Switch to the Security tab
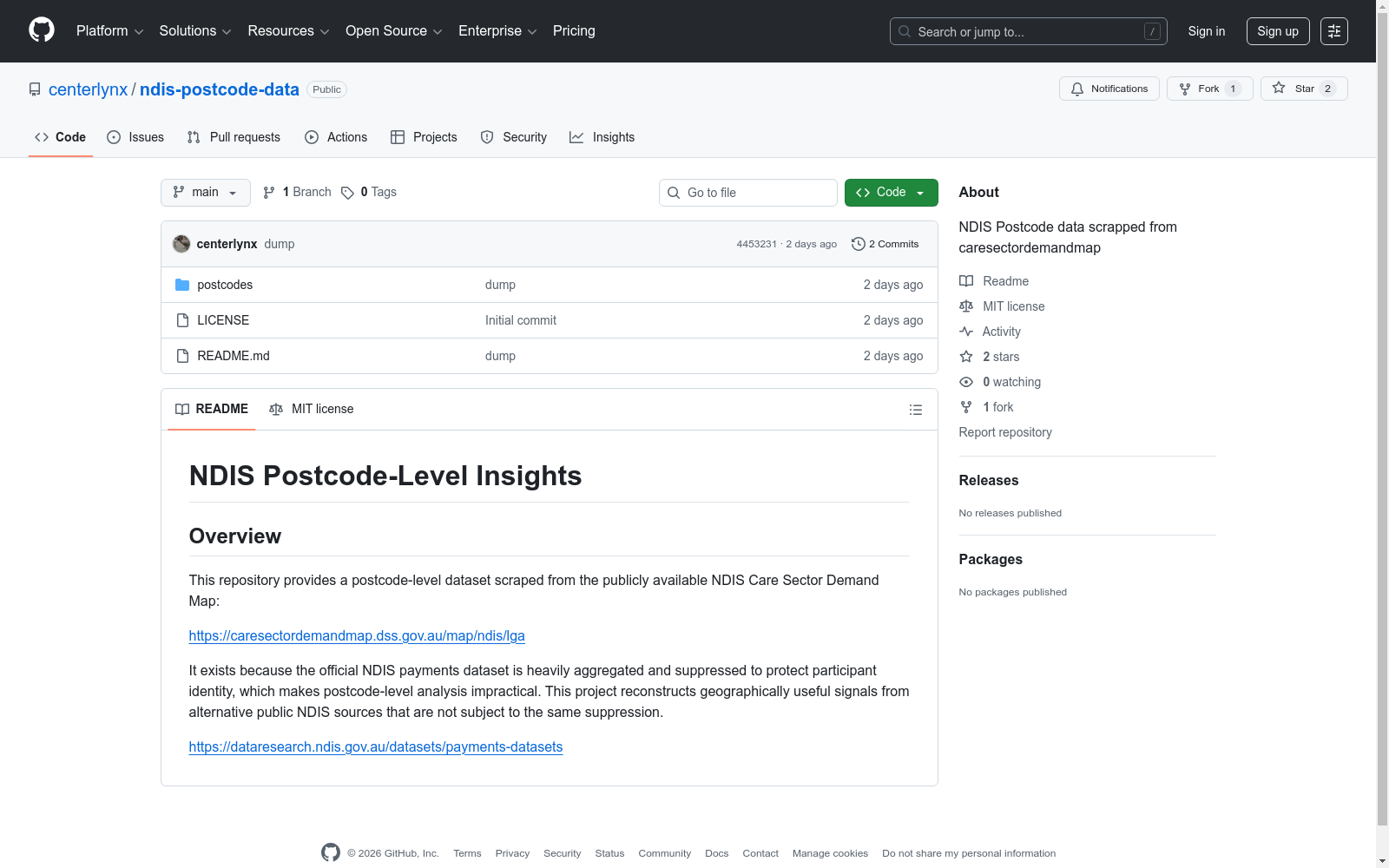The height and width of the screenshot is (868, 1389). click(x=514, y=137)
